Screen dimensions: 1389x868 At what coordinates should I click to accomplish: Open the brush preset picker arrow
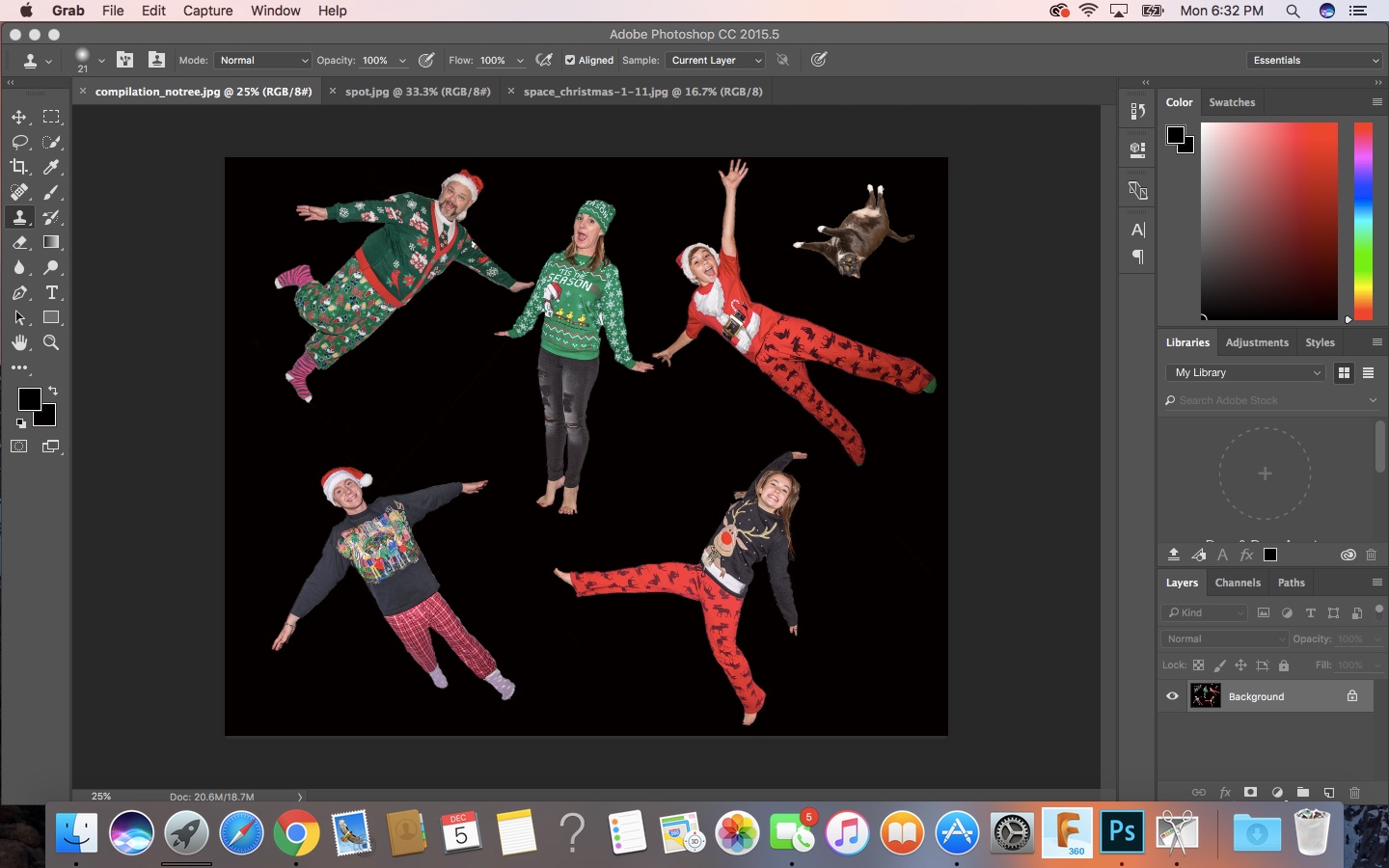coord(101,61)
